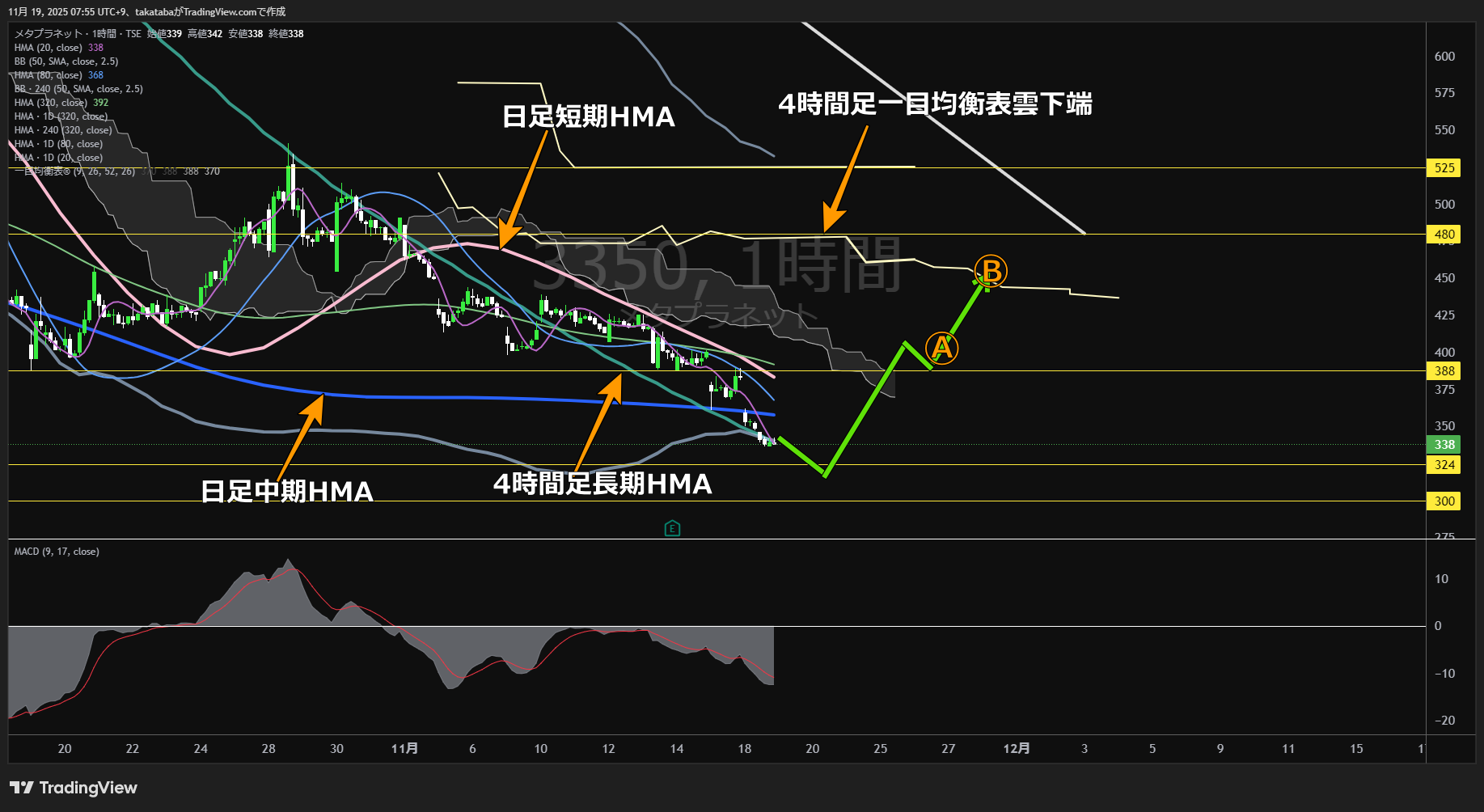Screen dimensions: 1484x812
Task: Select the HMA (20, close) legend row
Action: click(58, 48)
